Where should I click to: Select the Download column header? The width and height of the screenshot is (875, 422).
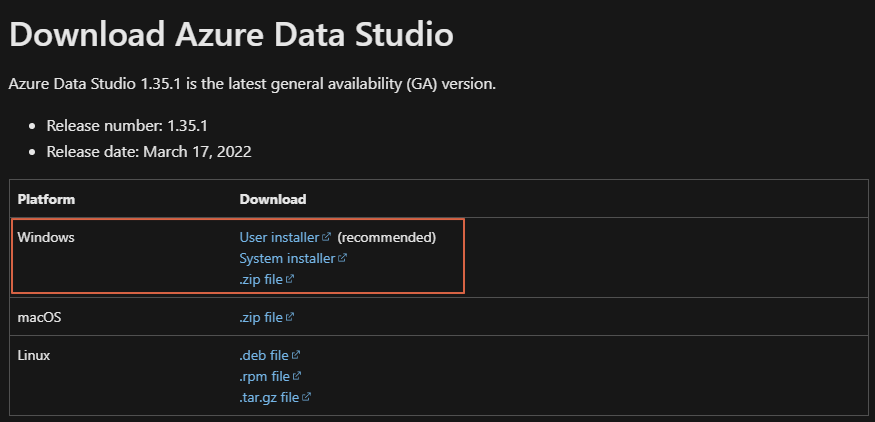(x=273, y=199)
